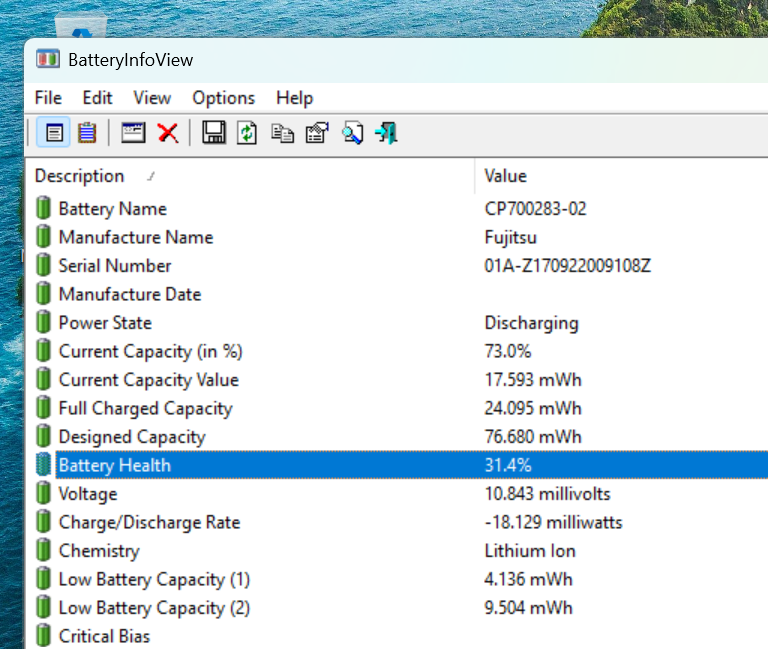Click battery icon beside Full Charged Capacity

point(44,407)
